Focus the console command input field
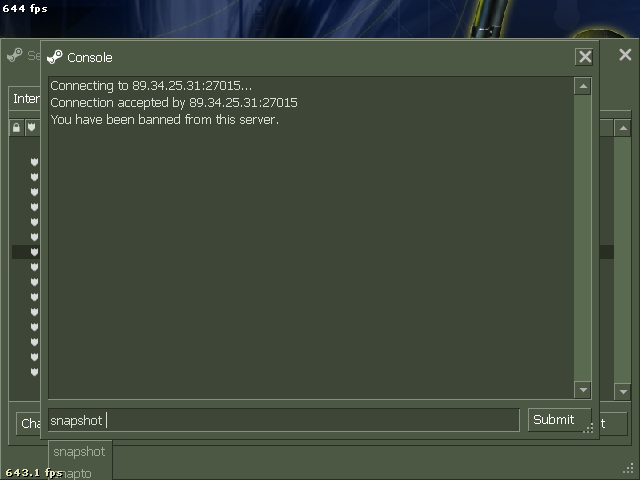The image size is (640, 480). coord(284,420)
